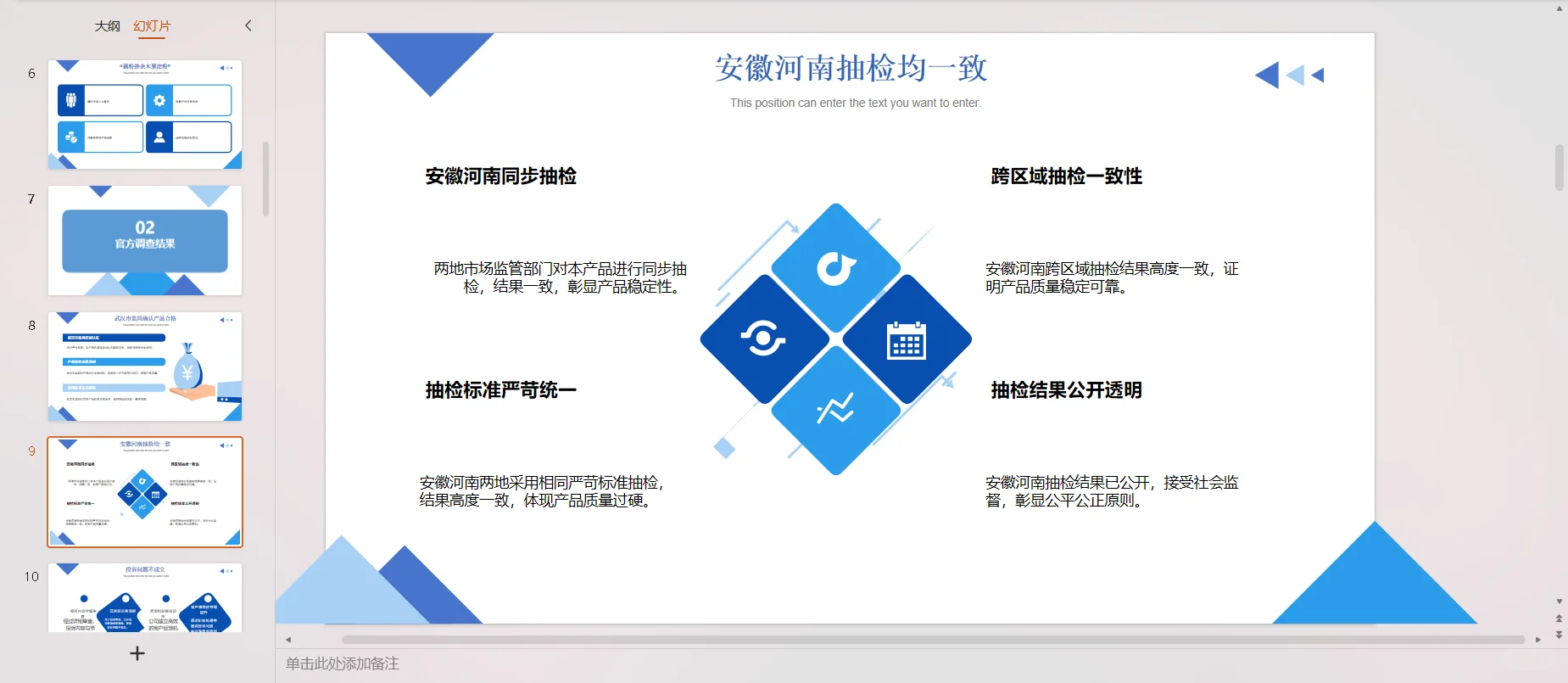1568x683 pixels.
Task: Select the heading '安徽河南同步抽检'
Action: [501, 176]
